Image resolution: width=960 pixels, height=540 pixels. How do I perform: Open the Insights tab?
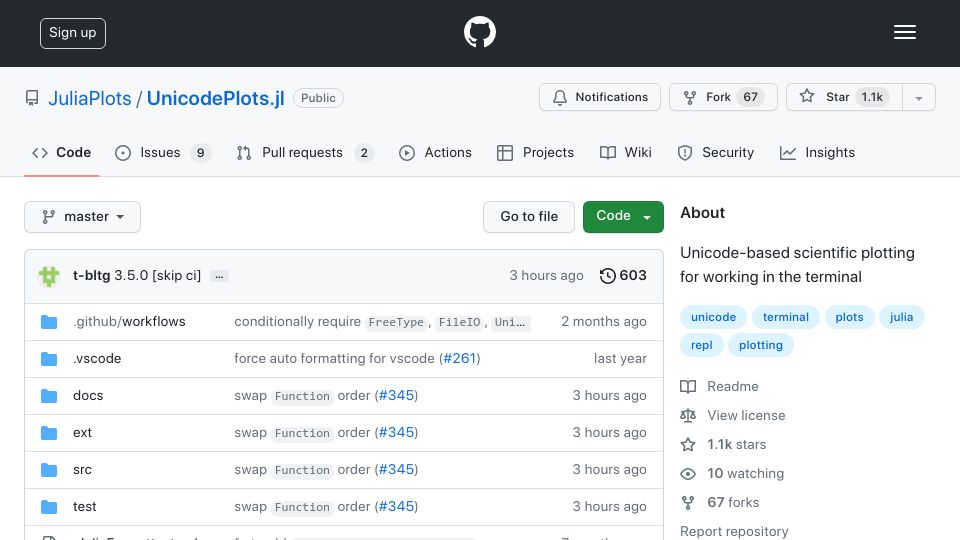(x=817, y=152)
